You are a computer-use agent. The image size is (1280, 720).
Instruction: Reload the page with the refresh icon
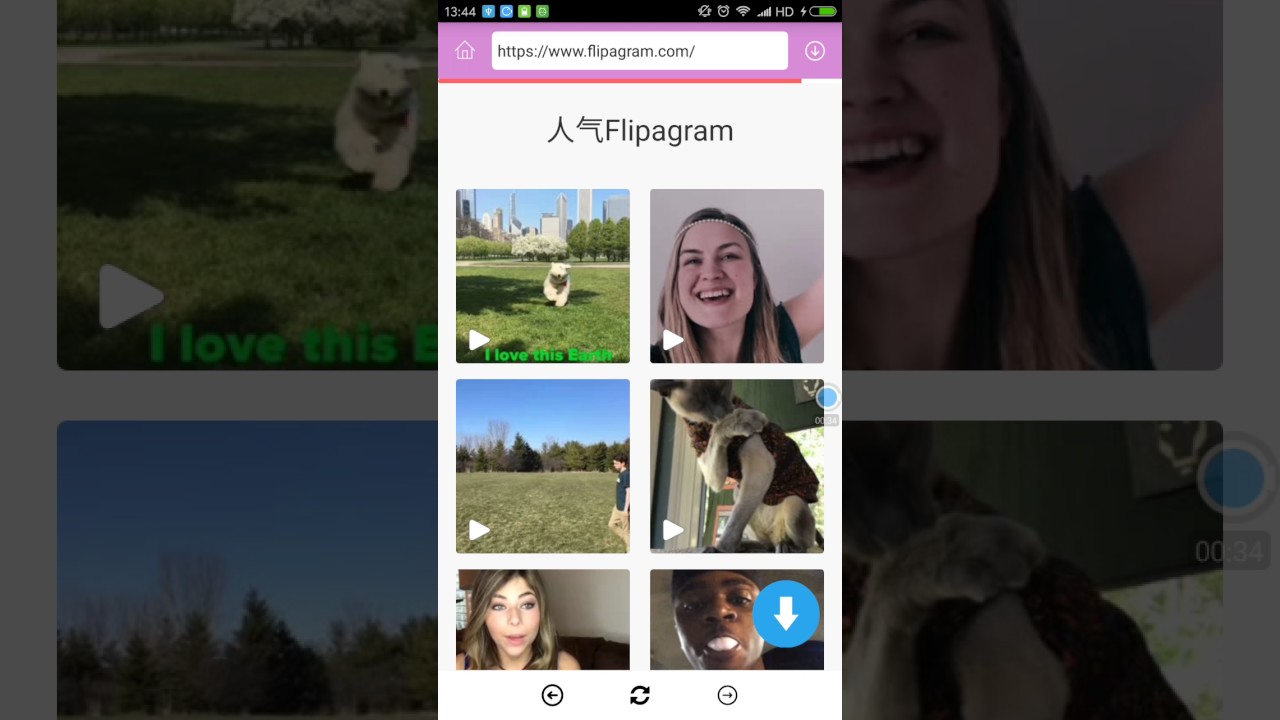[x=640, y=695]
